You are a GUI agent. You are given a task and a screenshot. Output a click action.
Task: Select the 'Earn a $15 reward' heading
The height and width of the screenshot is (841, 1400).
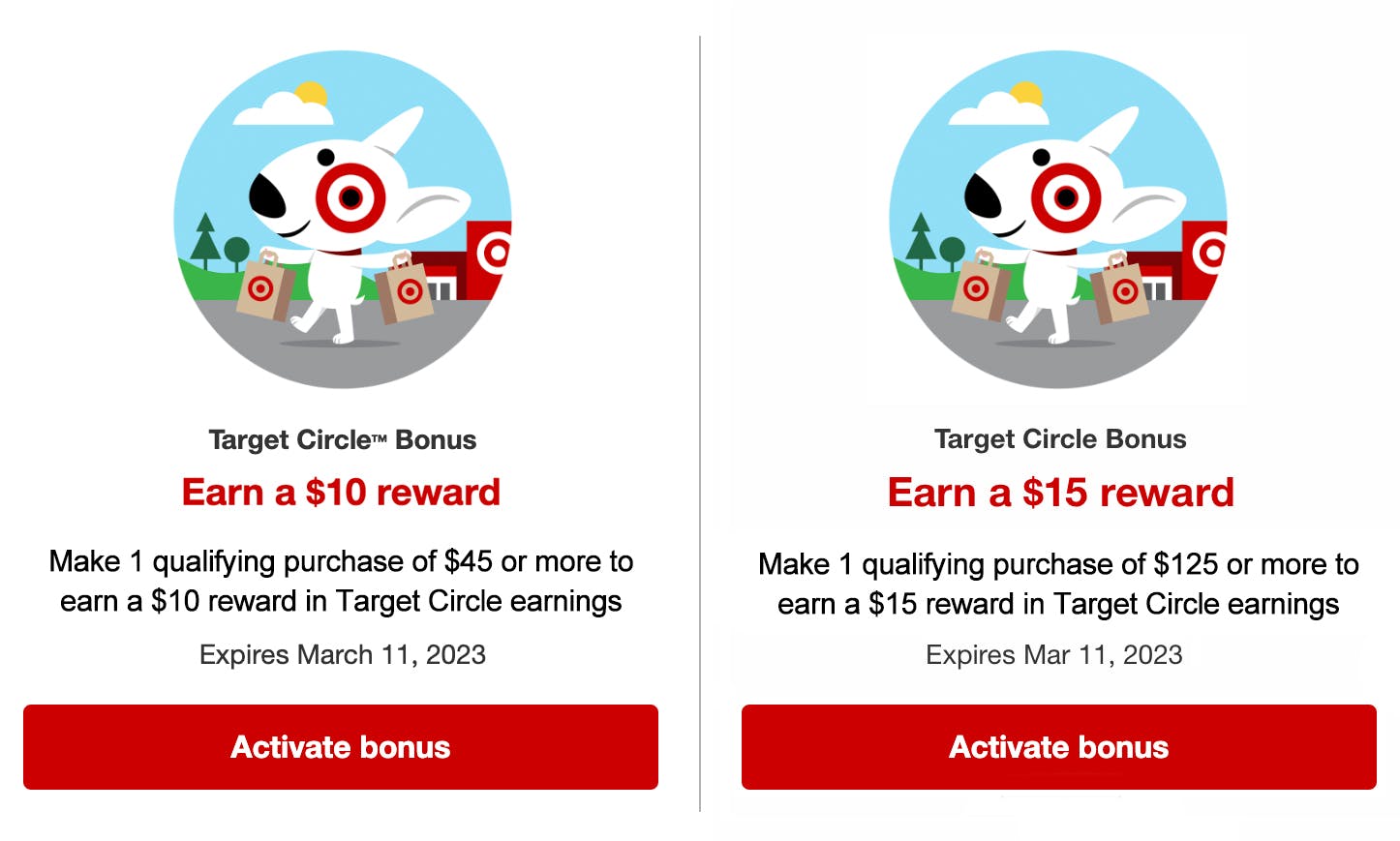1060,492
